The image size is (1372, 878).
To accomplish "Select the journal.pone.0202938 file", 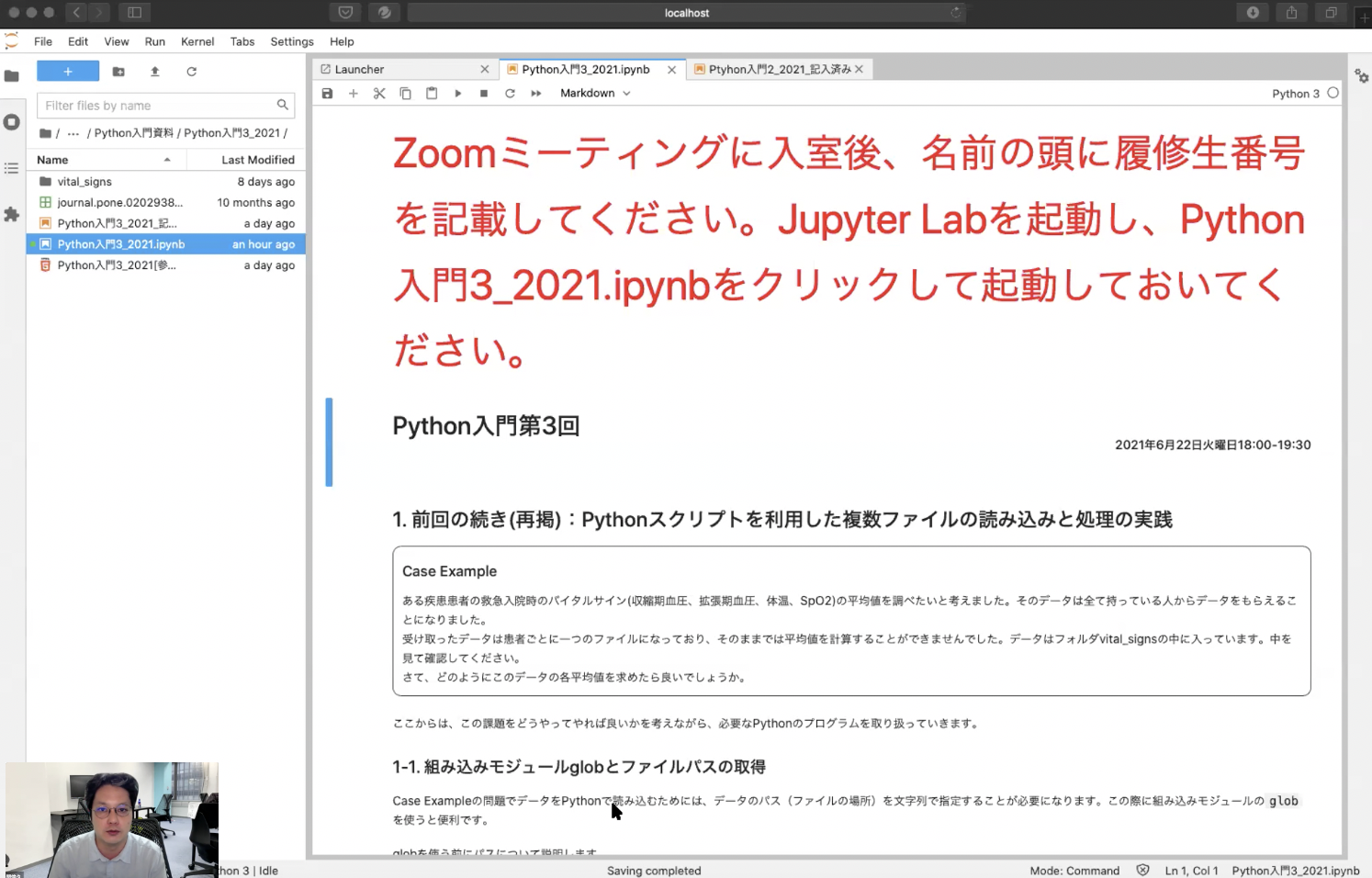I will coord(166,203).
